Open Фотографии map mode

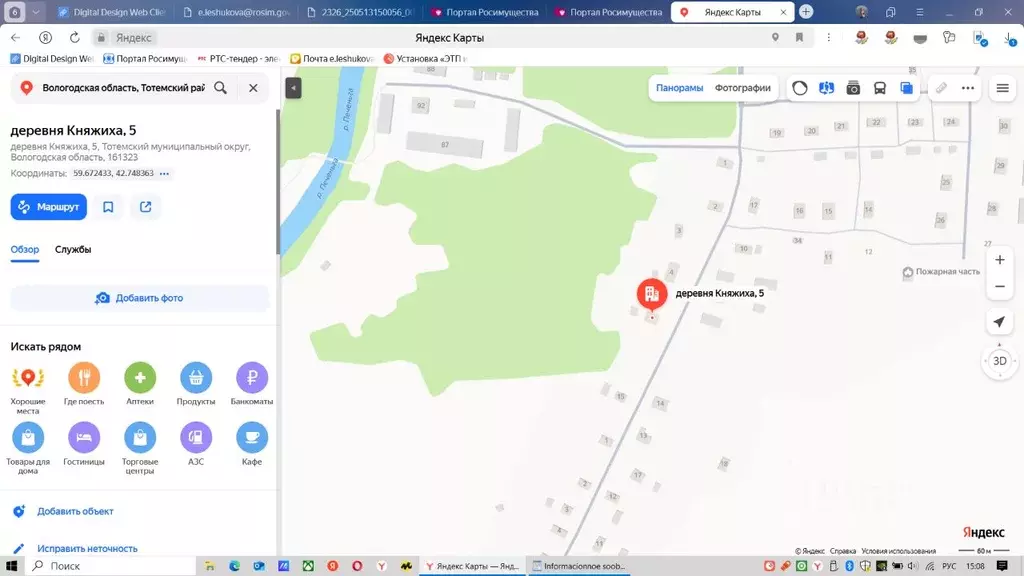pos(743,88)
